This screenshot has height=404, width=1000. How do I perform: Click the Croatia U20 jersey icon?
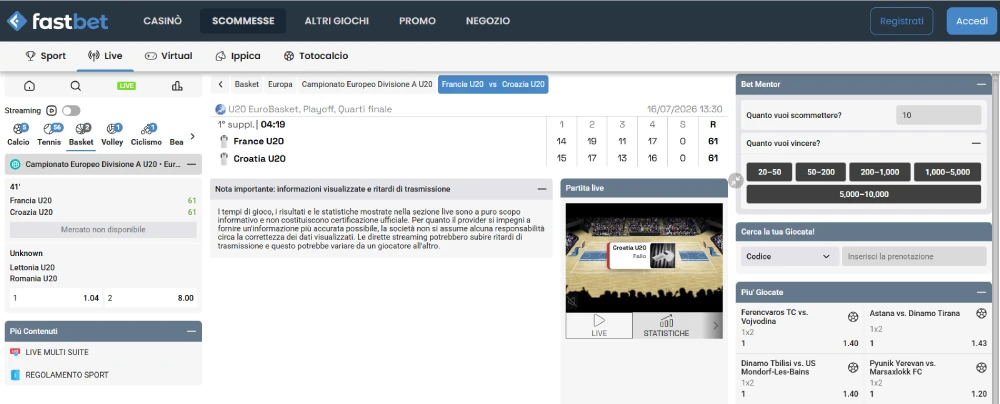[x=224, y=158]
